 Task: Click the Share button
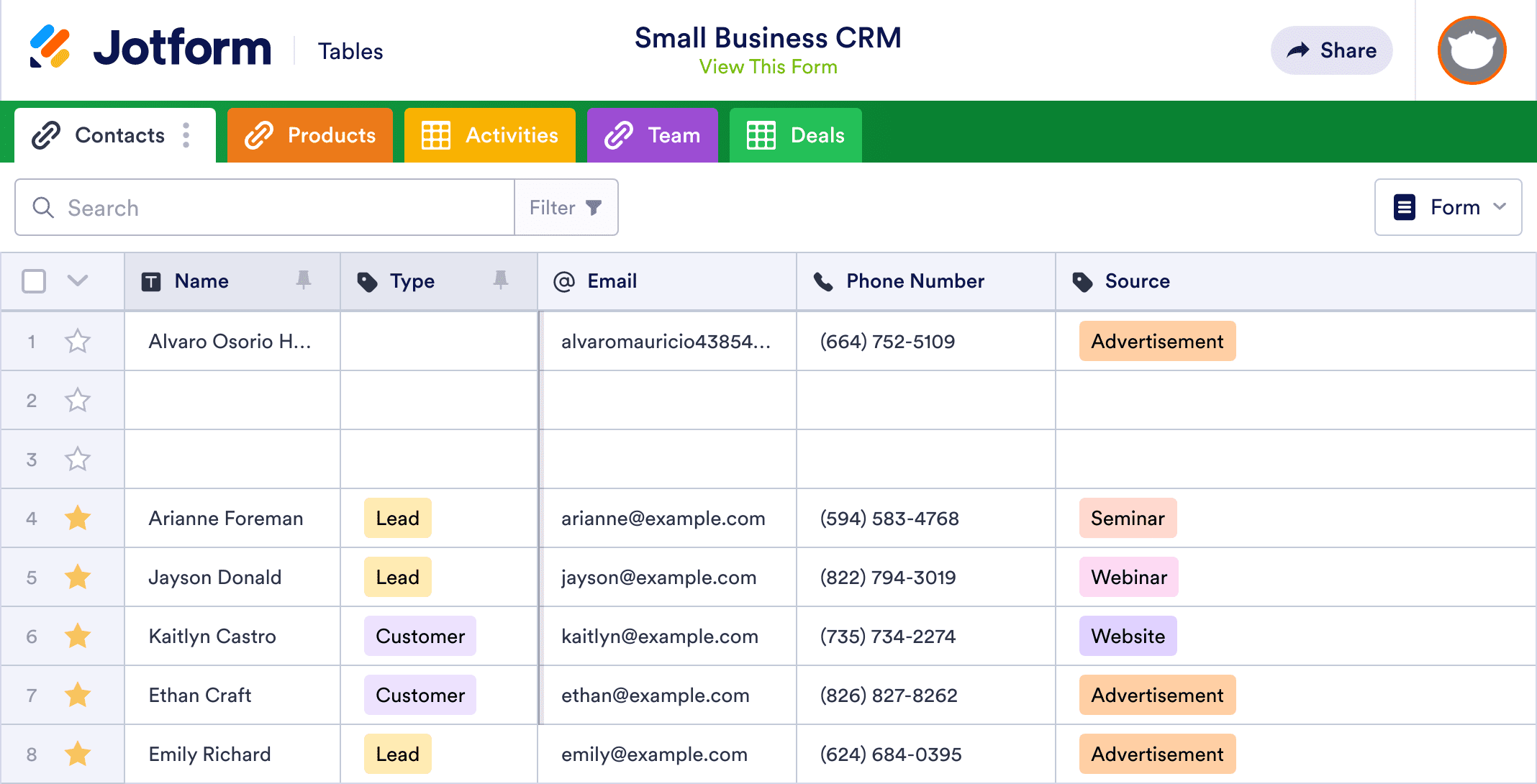1332,50
